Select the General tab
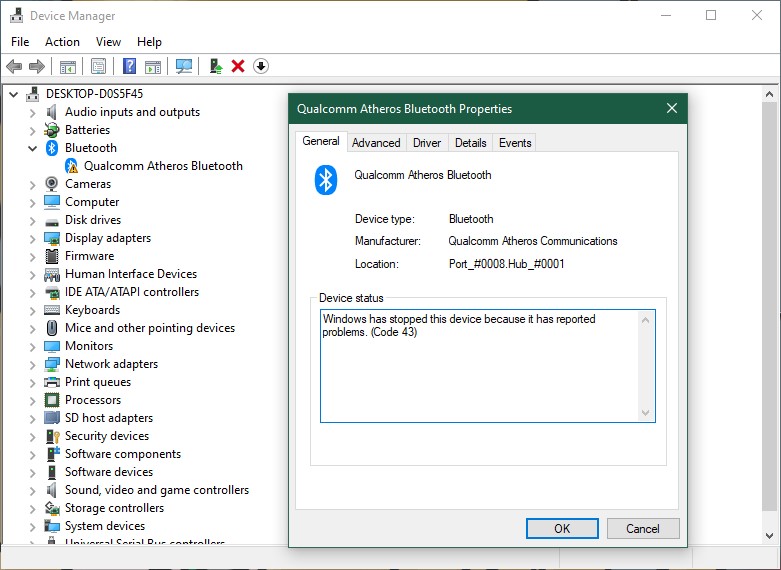The height and width of the screenshot is (570, 781). tap(321, 142)
